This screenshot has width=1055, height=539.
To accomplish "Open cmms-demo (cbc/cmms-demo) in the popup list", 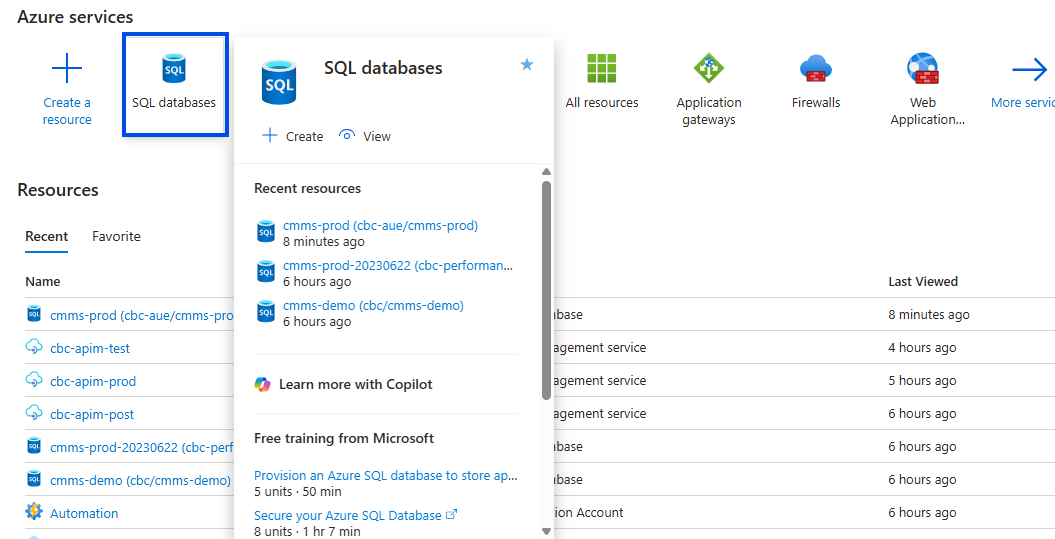I will pos(373,305).
